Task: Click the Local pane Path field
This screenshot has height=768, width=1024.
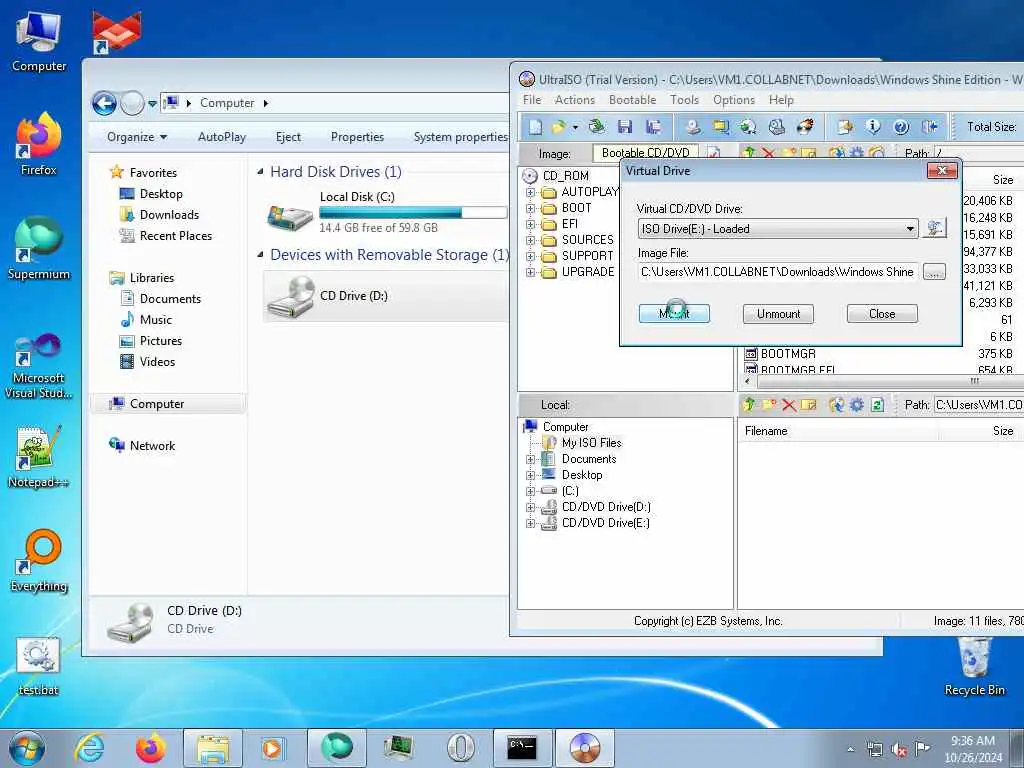Action: (x=978, y=405)
